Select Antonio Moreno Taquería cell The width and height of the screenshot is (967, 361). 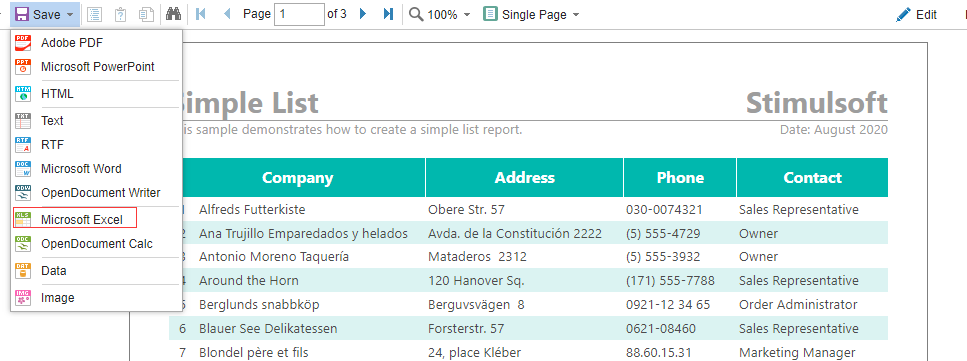(274, 257)
